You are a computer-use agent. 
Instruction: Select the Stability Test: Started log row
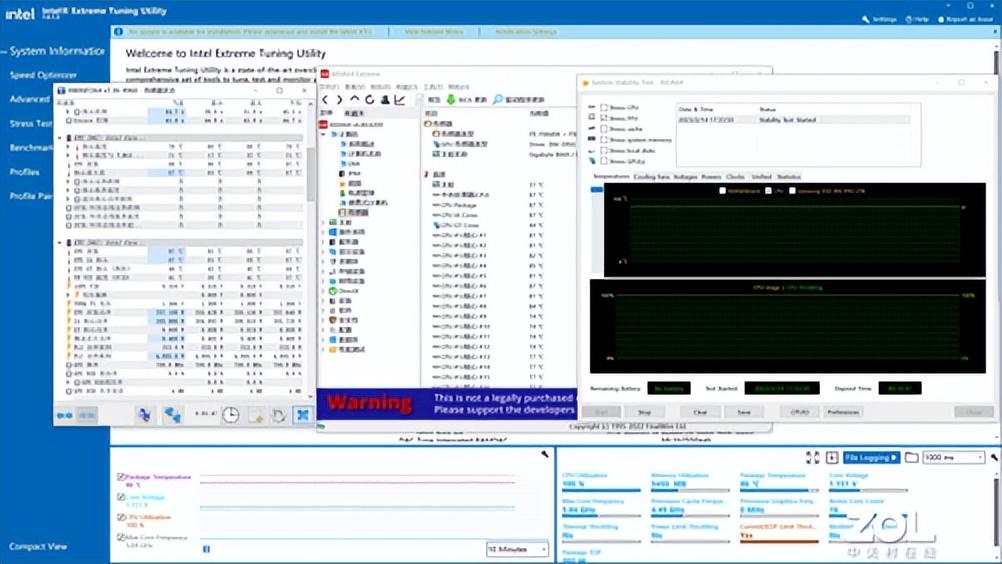[x=793, y=119]
